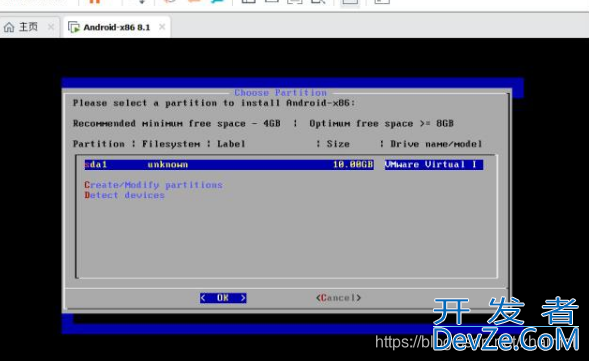This screenshot has height=361, width=589.
Task: Confirm with the OK button
Action: (223, 298)
